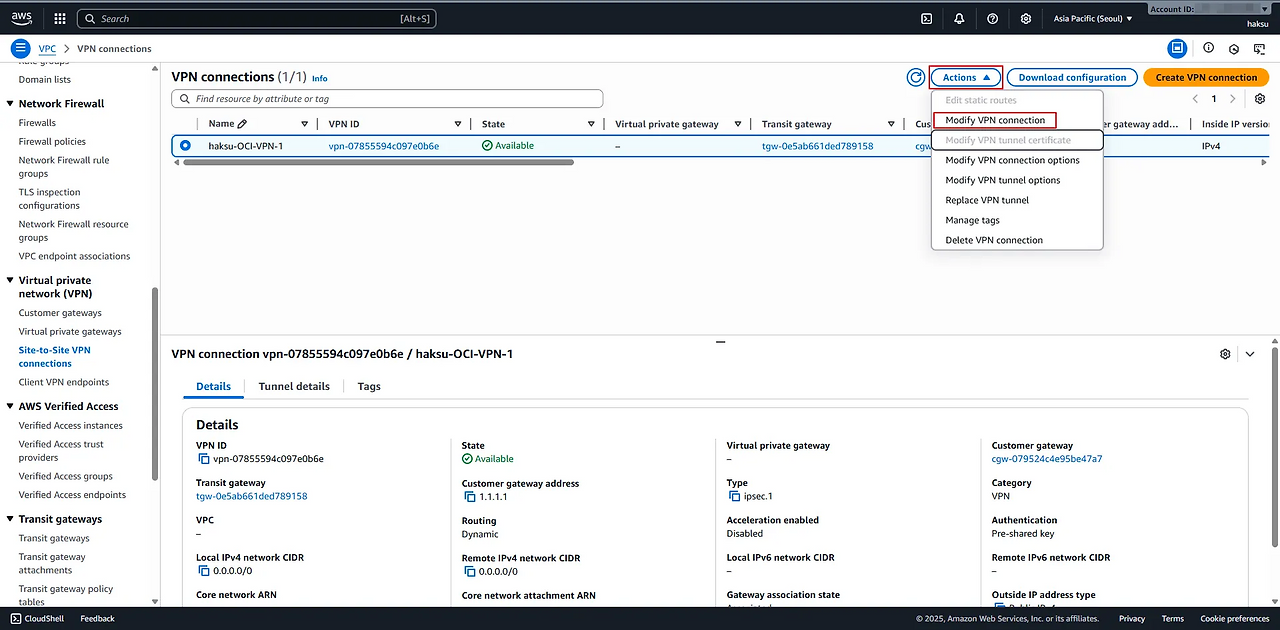Image resolution: width=1280 pixels, height=630 pixels.
Task: Select the haksu-OCI-VPN-1 radio button
Action: coord(185,146)
